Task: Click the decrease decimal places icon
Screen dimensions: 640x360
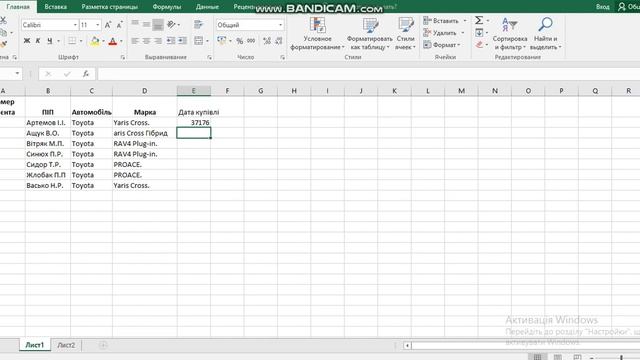Action: click(x=279, y=41)
